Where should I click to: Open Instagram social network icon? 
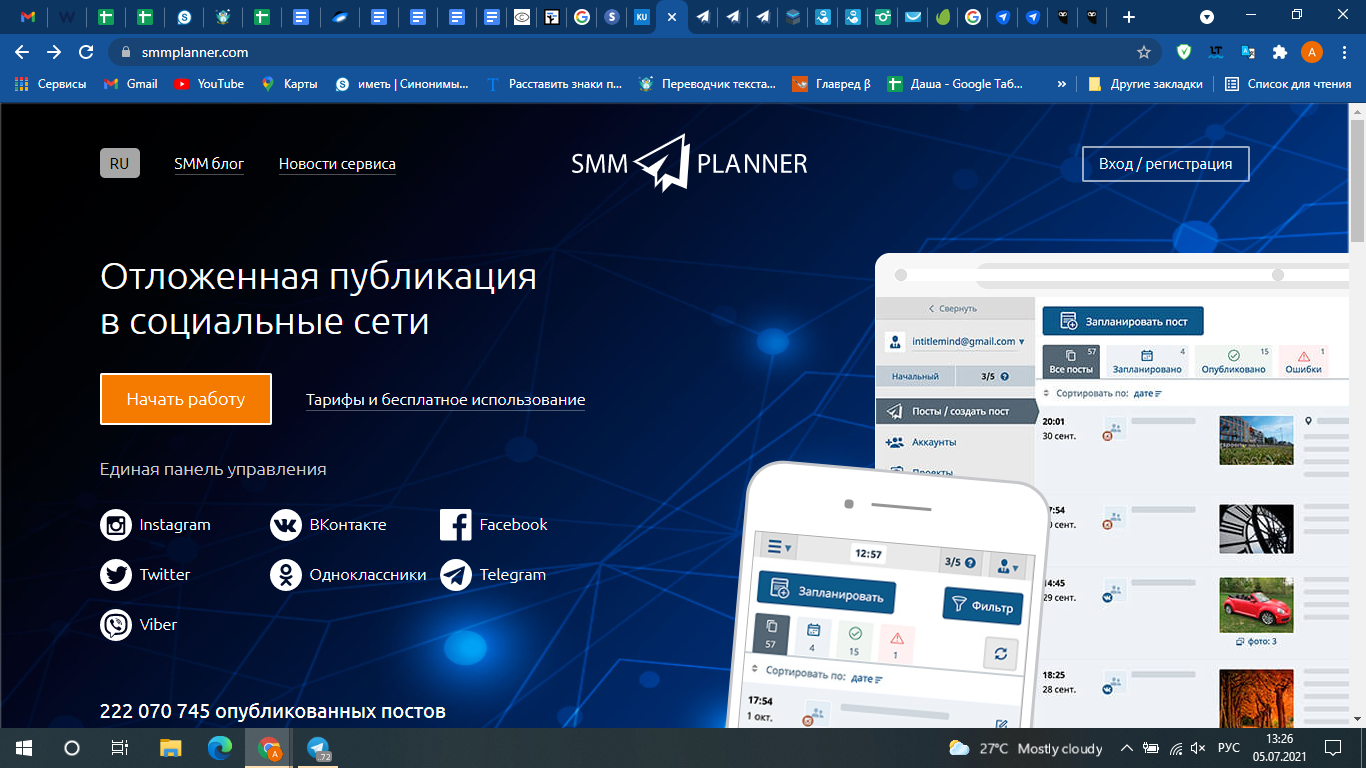117,525
